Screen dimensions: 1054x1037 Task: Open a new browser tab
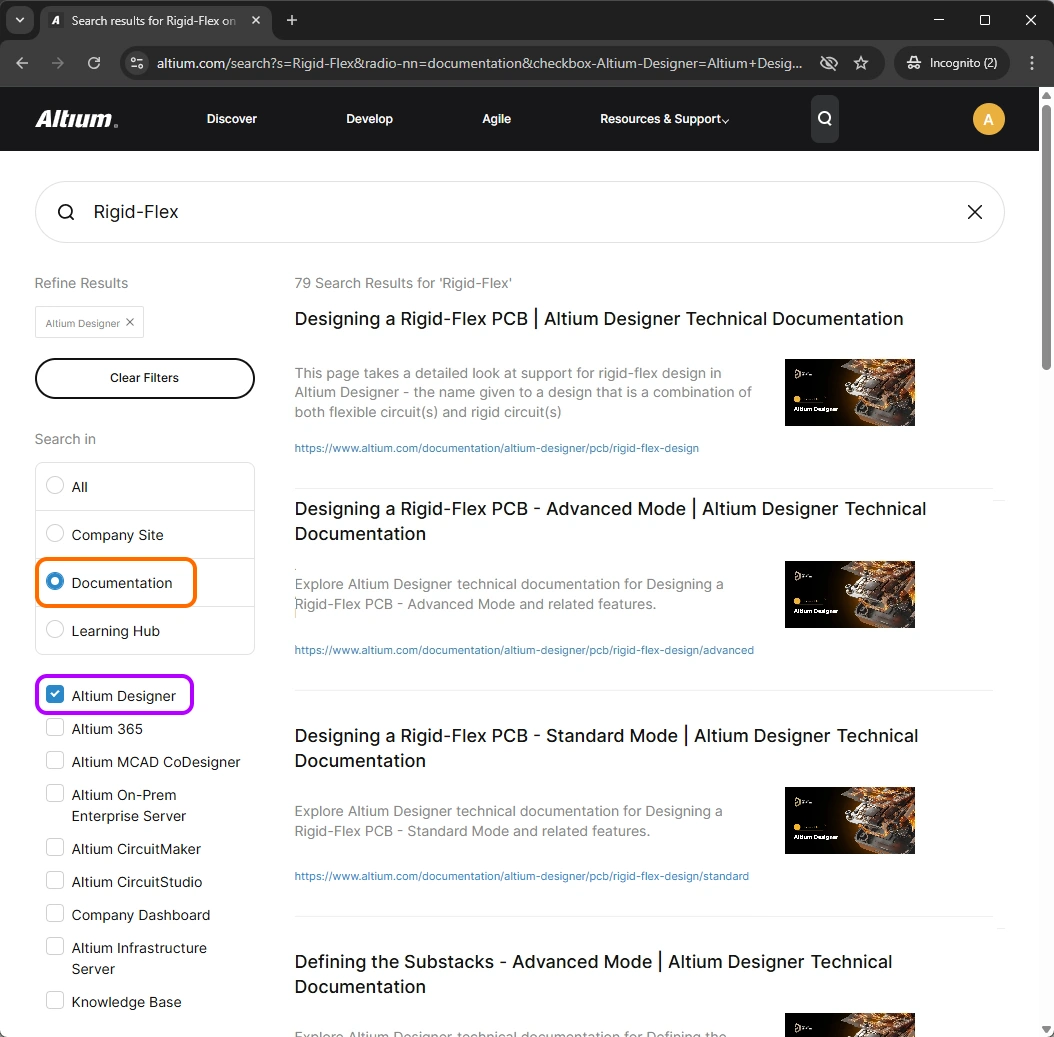pos(292,20)
